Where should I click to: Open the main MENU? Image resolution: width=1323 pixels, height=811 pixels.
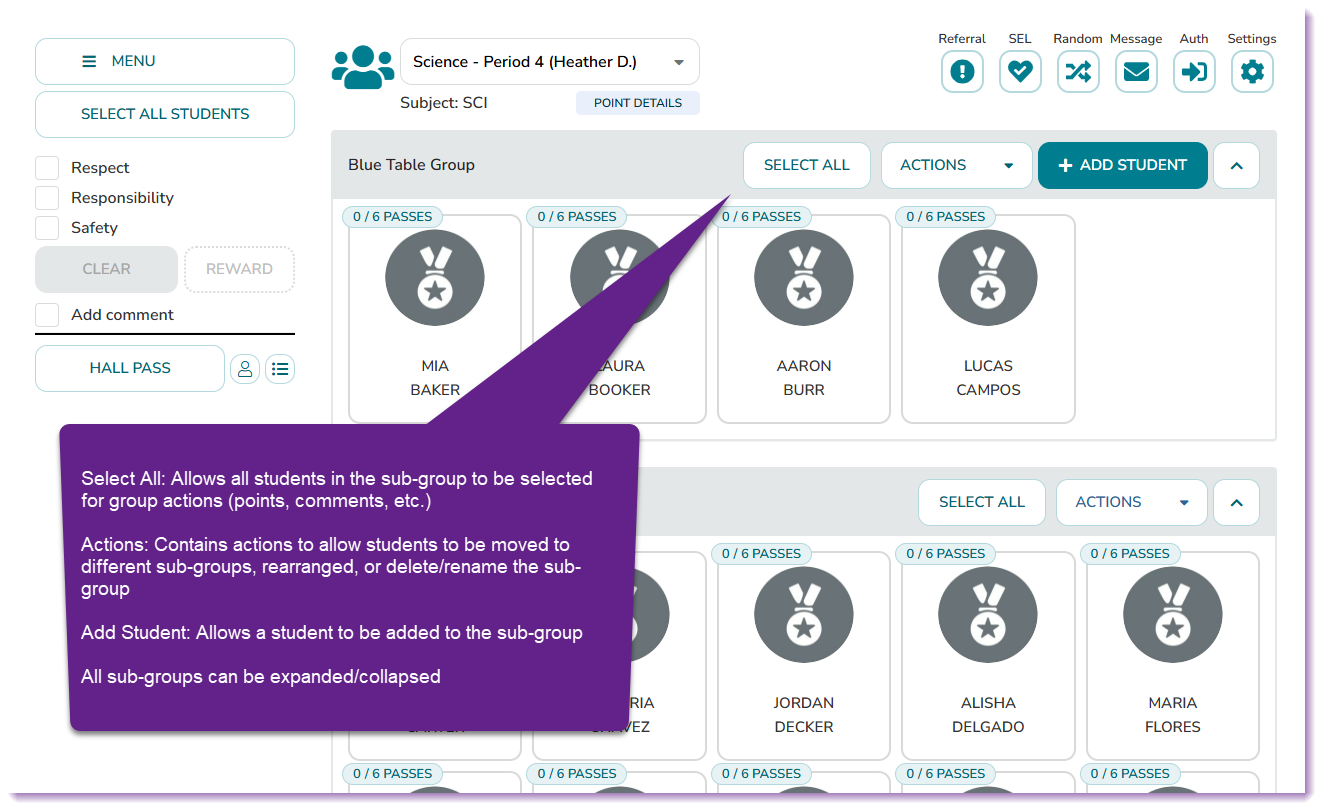tap(165, 61)
